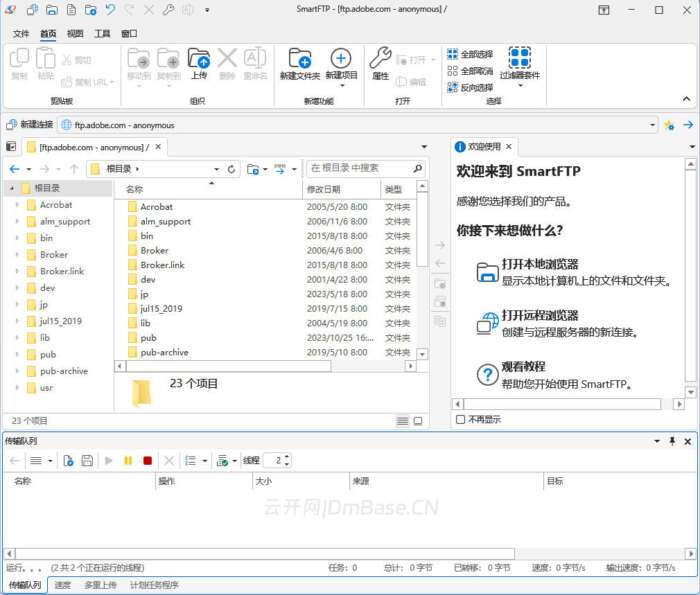Select the jul15_2019 folder in file list
The width and height of the screenshot is (700, 595).
tap(161, 308)
